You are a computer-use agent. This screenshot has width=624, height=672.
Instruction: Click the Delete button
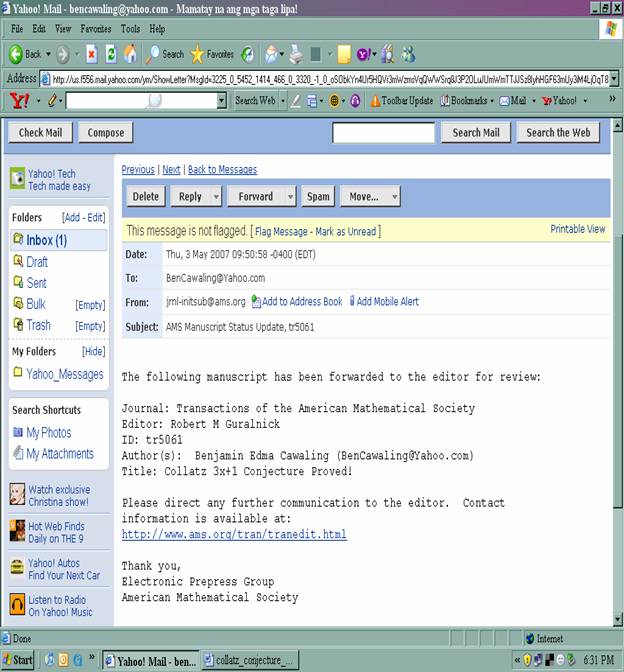click(x=146, y=197)
